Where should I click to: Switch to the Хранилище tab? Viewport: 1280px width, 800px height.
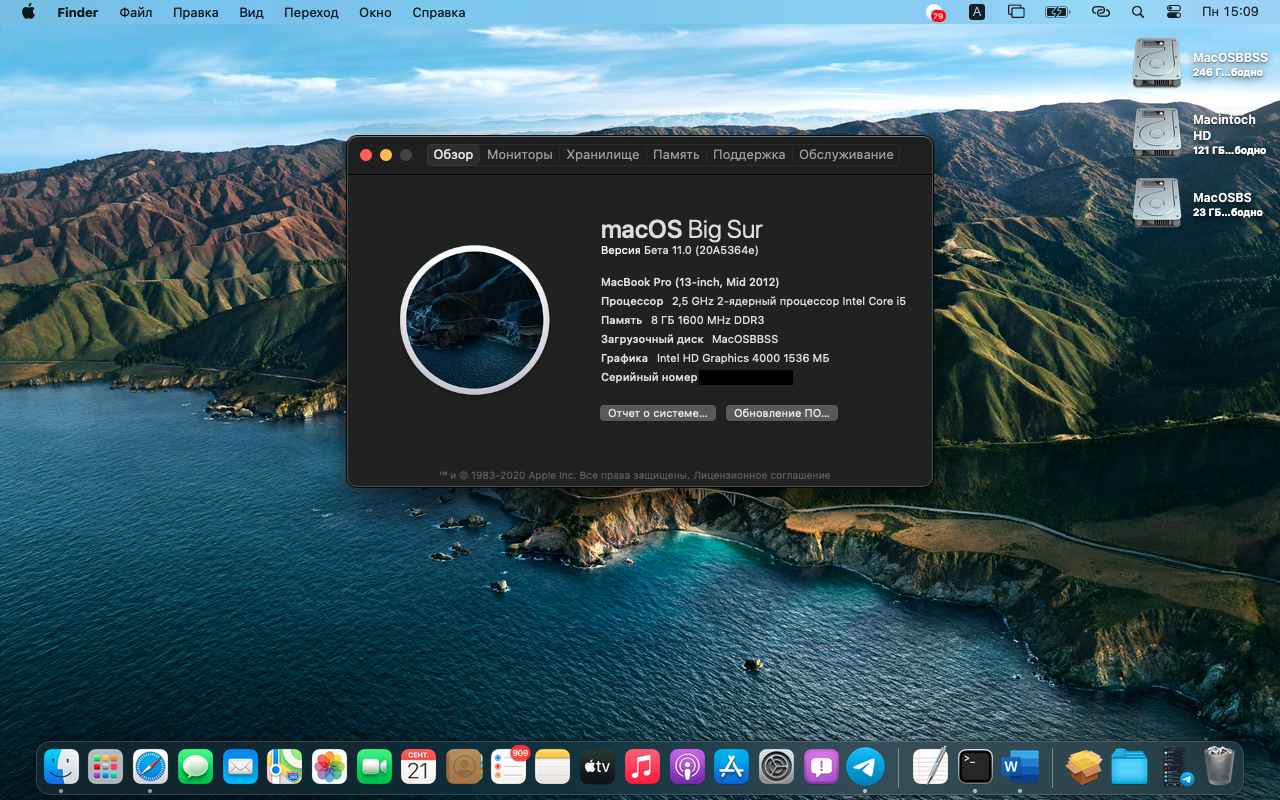[x=602, y=155]
